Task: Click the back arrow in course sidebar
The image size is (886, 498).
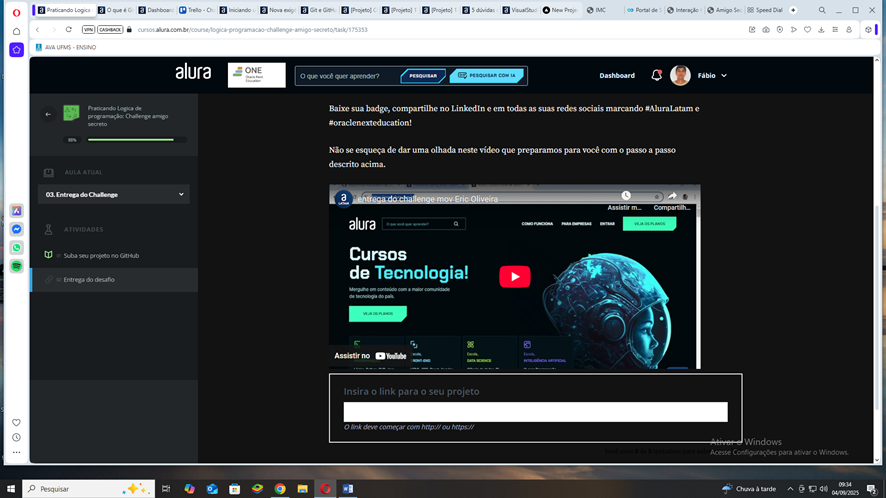Action: [x=48, y=114]
